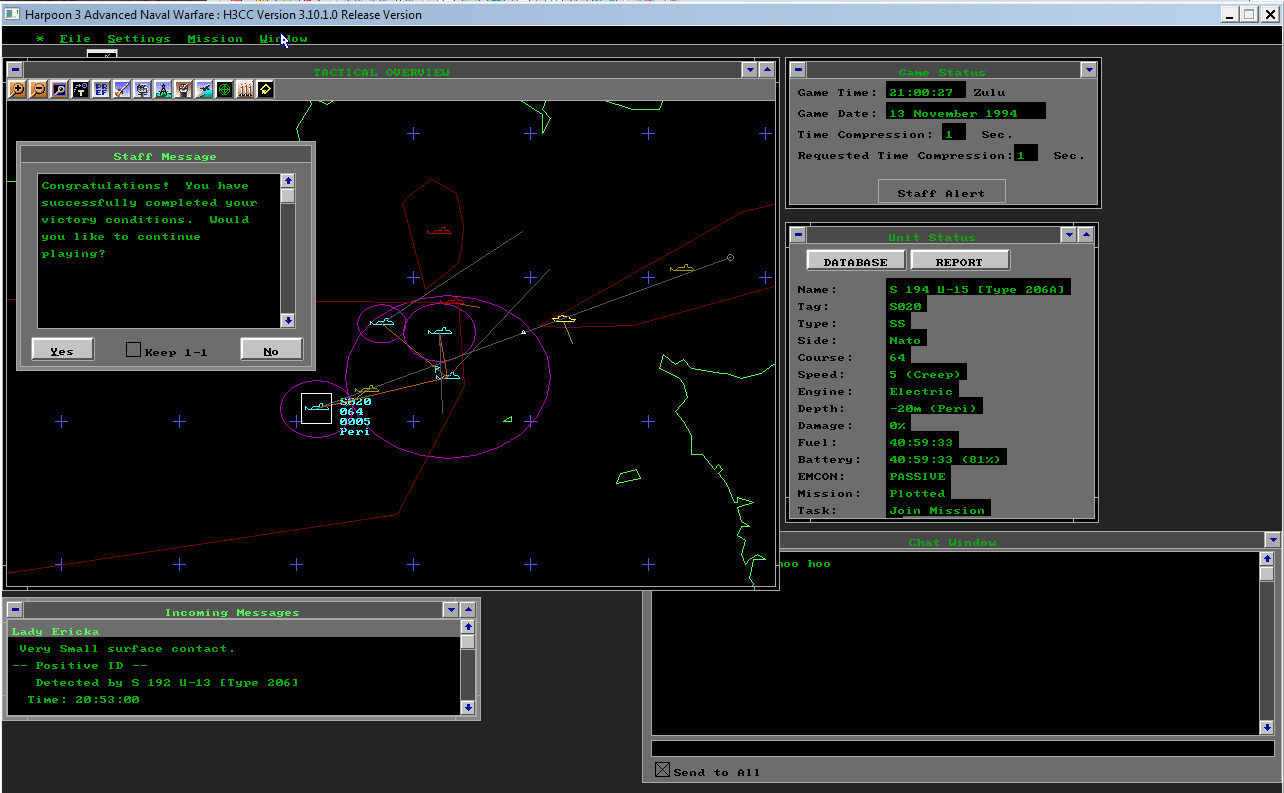Click the REPORT button
This screenshot has height=793, width=1284.
pyautogui.click(x=960, y=261)
